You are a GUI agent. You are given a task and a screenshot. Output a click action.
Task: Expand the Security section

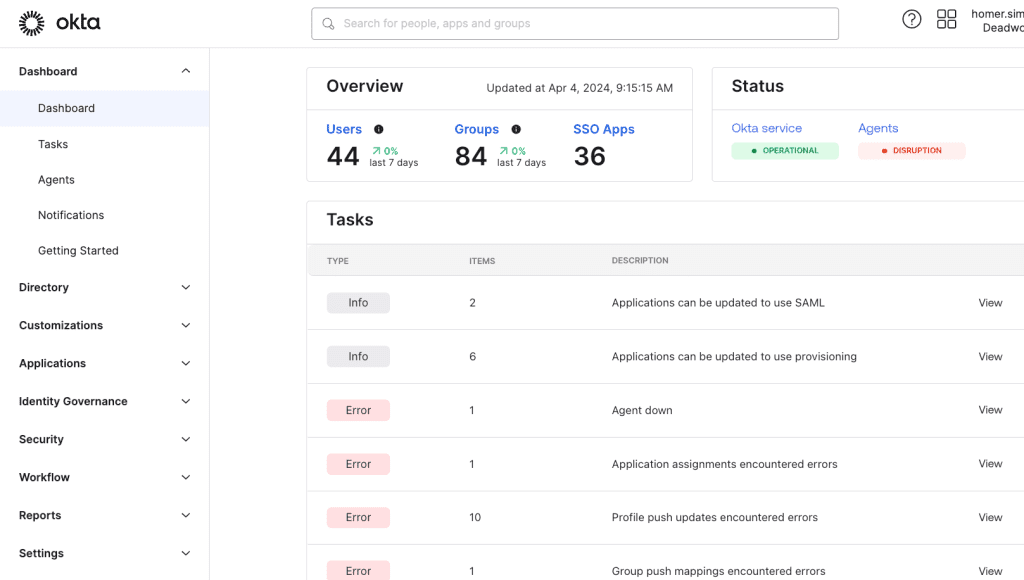(x=104, y=439)
